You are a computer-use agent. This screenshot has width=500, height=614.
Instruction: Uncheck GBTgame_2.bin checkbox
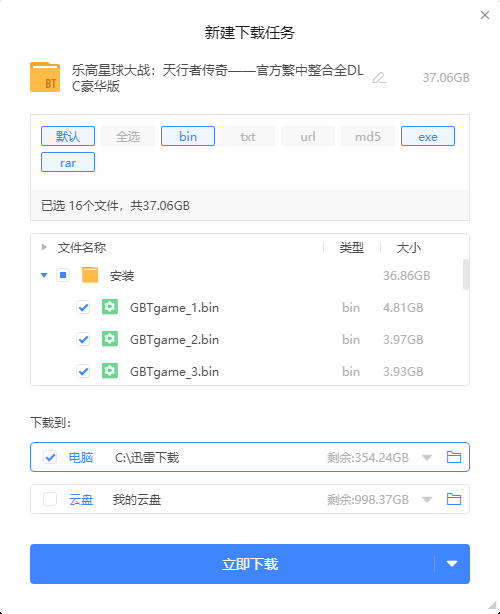83,339
